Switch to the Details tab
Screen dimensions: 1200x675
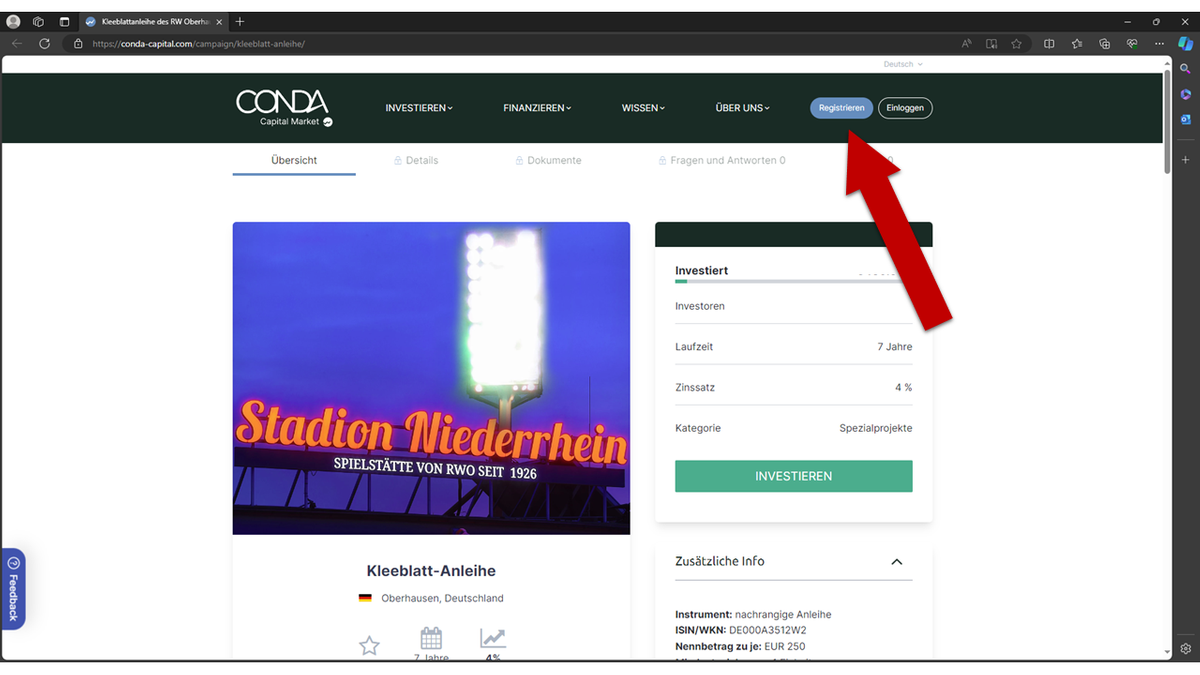pos(416,160)
